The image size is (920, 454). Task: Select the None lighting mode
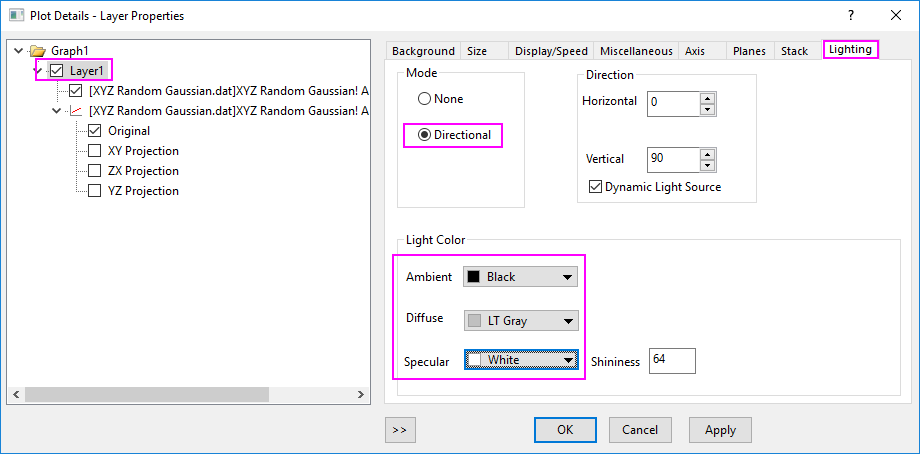click(x=425, y=99)
